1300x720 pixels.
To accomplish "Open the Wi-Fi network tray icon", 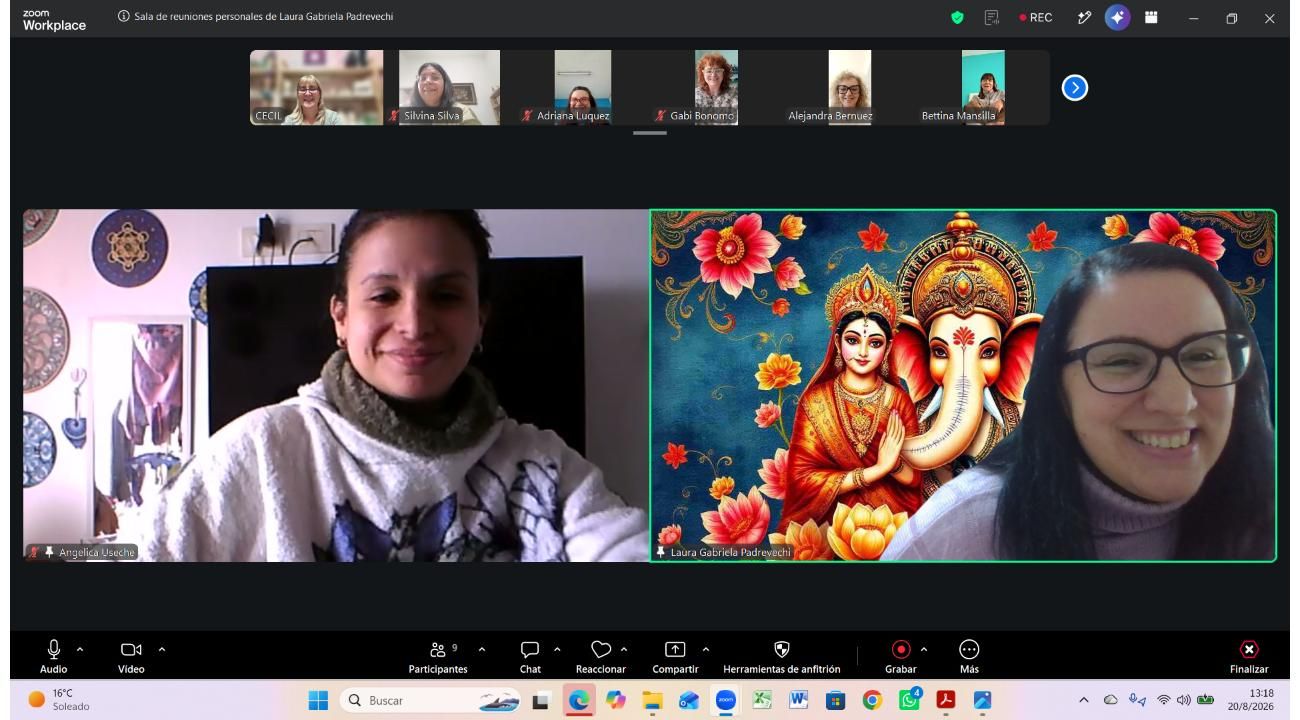I will click(x=1164, y=700).
